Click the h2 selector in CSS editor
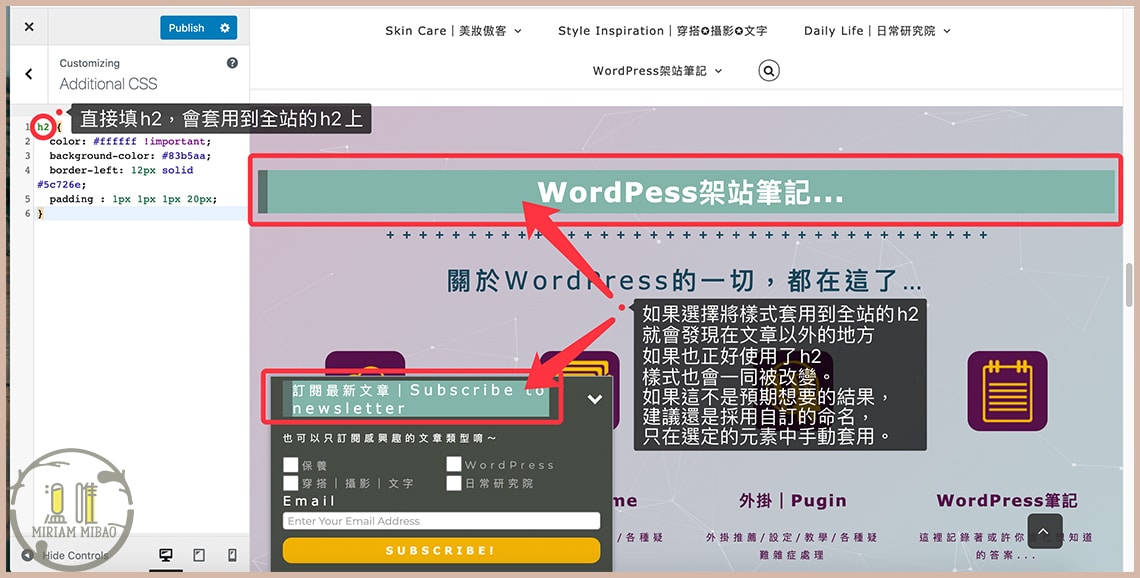Screen dimensions: 1140x578 point(44,127)
